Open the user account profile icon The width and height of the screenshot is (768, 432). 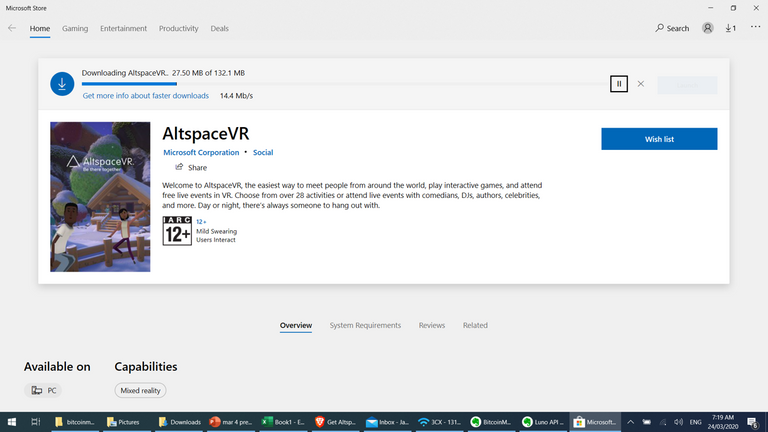pos(707,28)
